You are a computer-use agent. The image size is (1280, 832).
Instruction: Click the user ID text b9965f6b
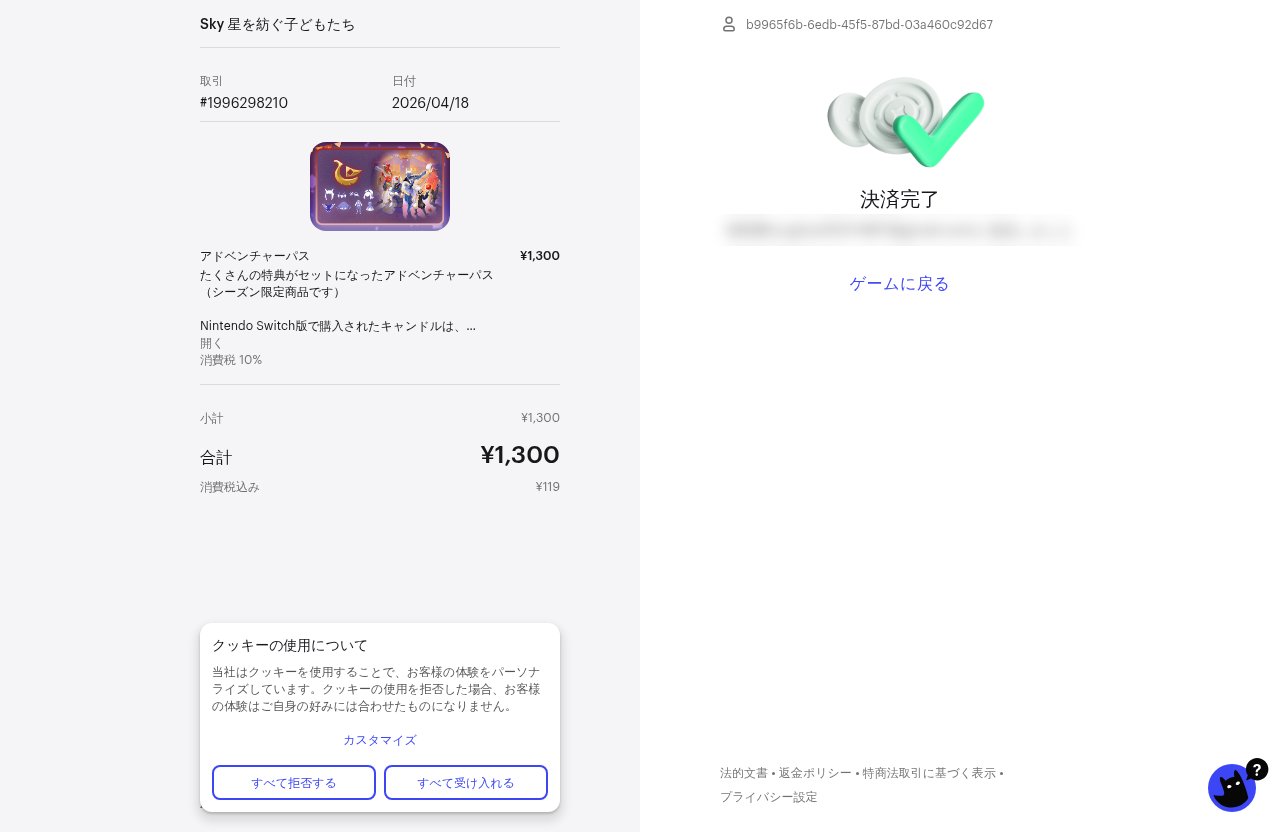tap(869, 24)
